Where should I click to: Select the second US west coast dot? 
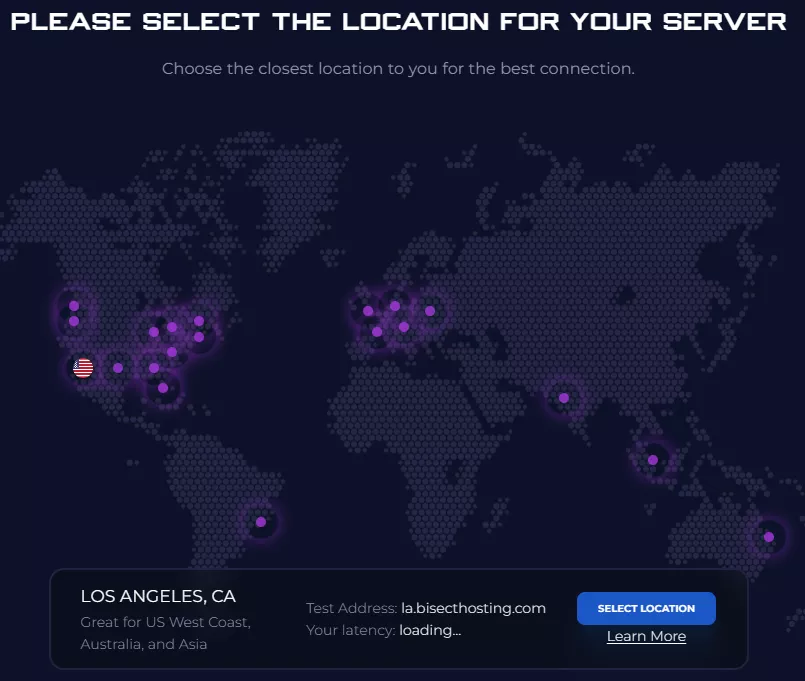(x=74, y=320)
